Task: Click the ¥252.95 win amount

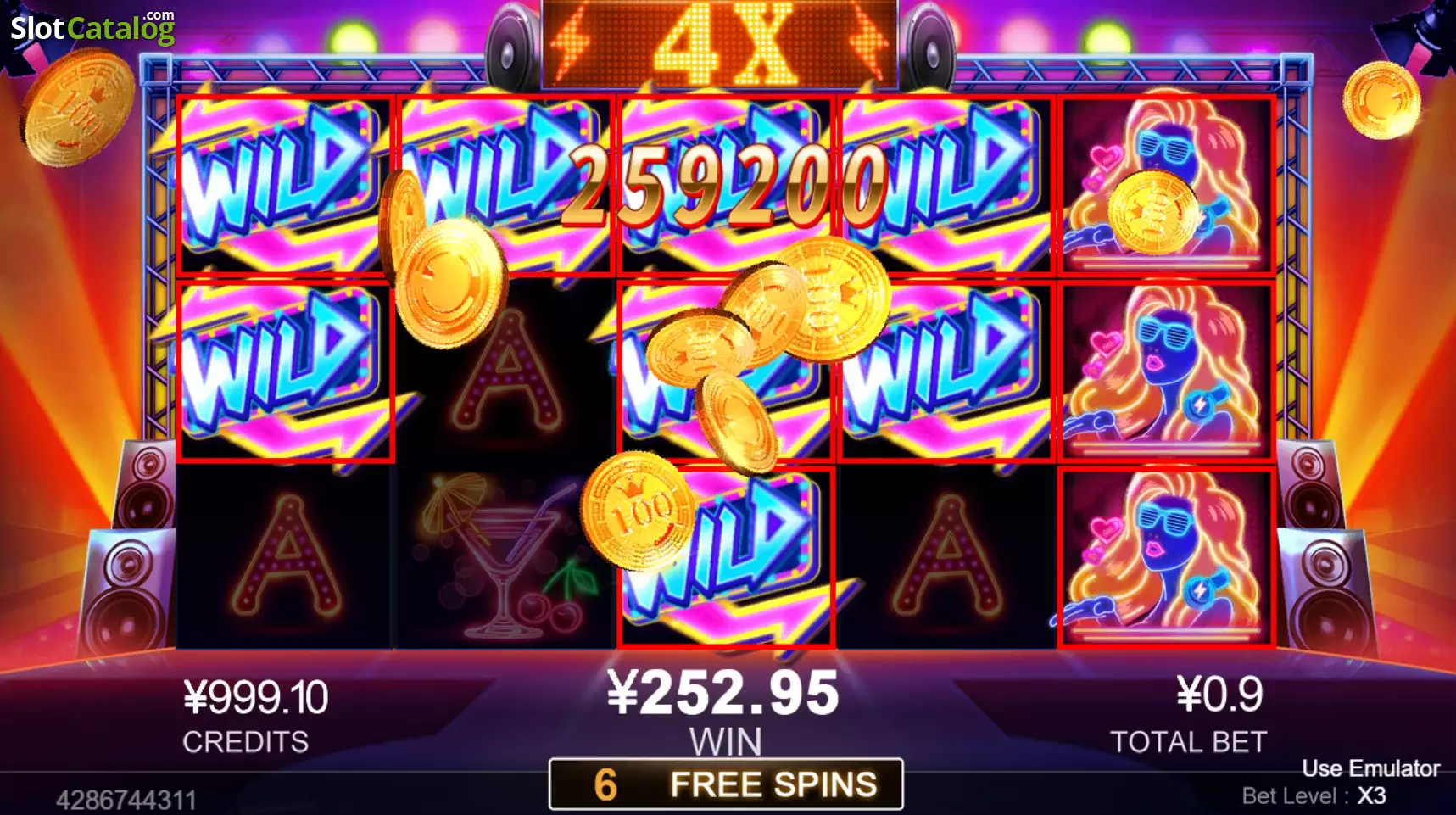Action: pos(723,692)
